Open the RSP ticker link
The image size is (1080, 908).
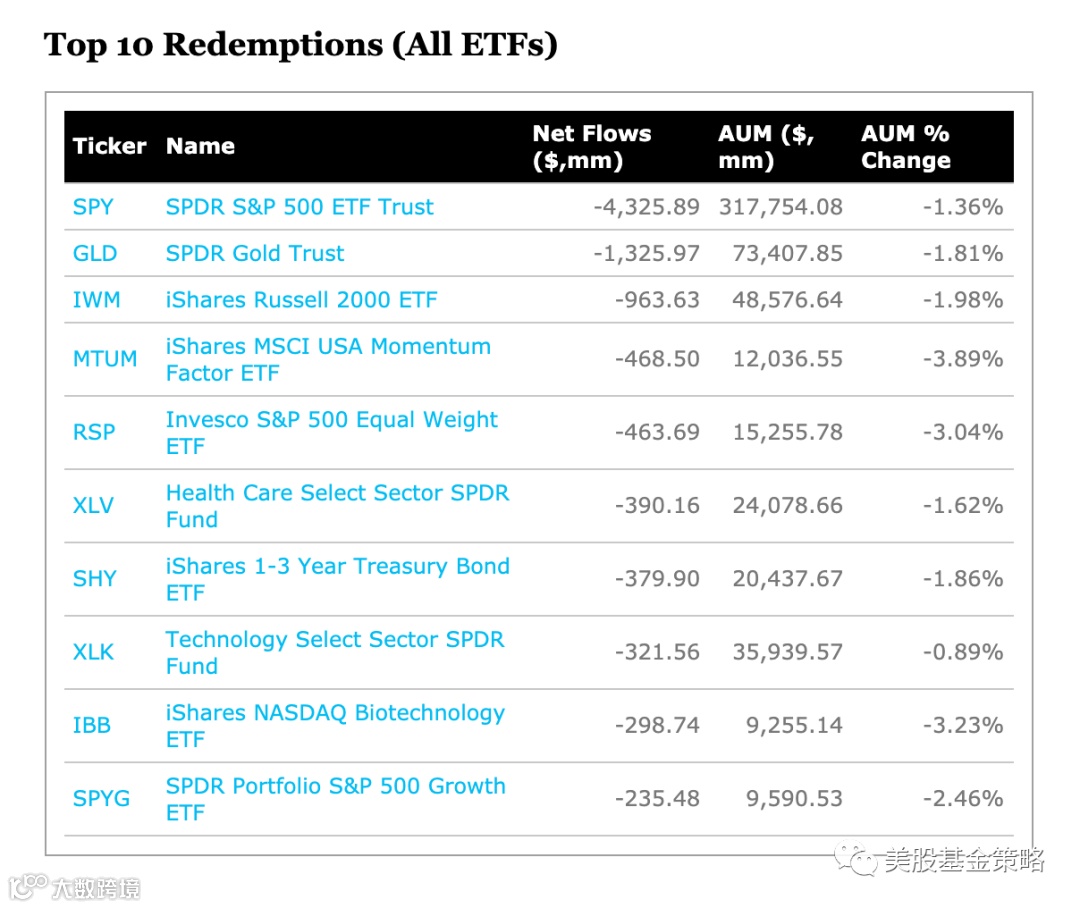(x=94, y=432)
